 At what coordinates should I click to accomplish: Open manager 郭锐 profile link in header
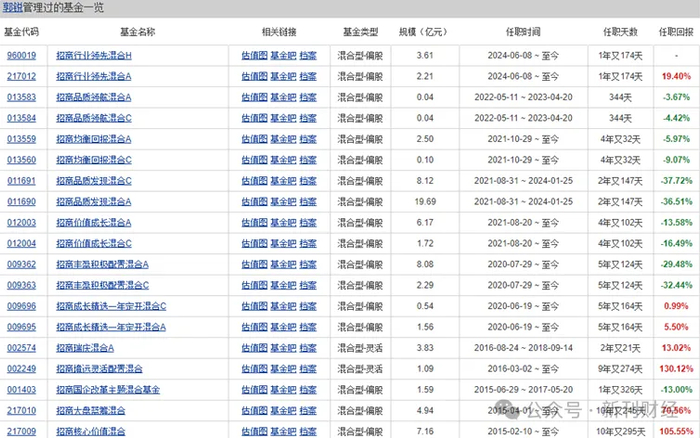click(x=12, y=8)
